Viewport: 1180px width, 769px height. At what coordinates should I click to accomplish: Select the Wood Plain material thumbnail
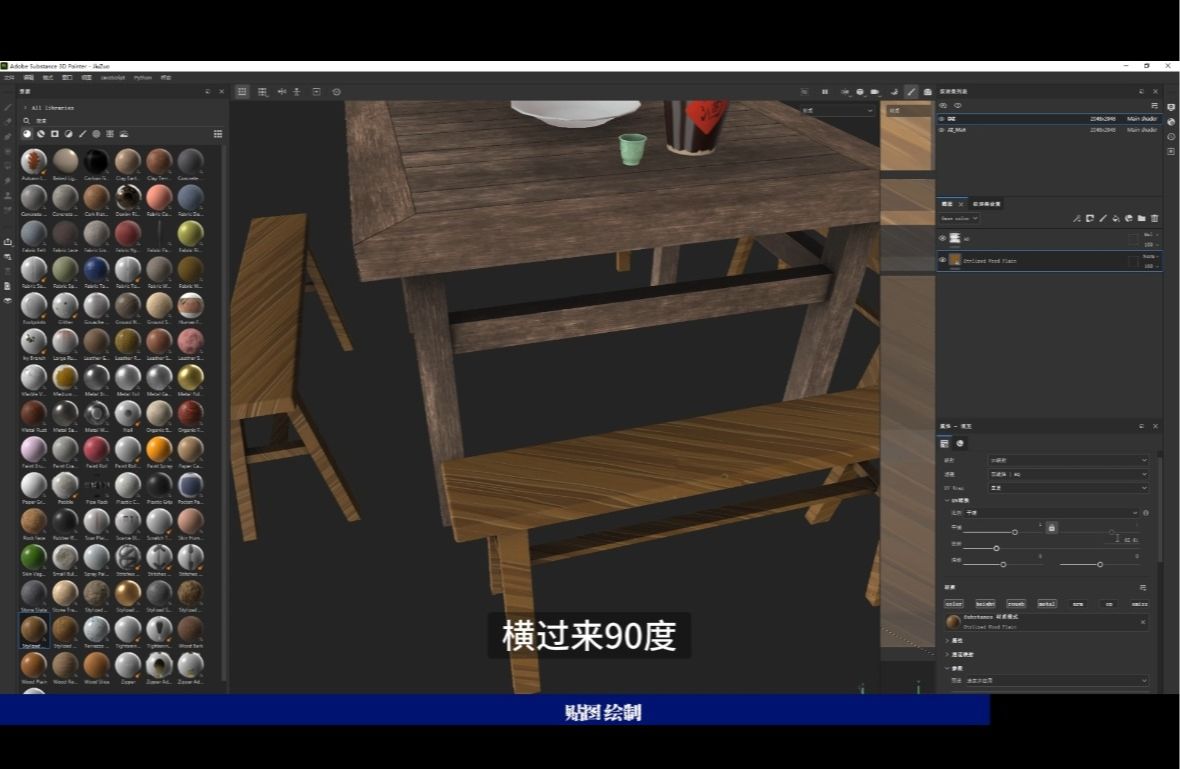coord(33,664)
